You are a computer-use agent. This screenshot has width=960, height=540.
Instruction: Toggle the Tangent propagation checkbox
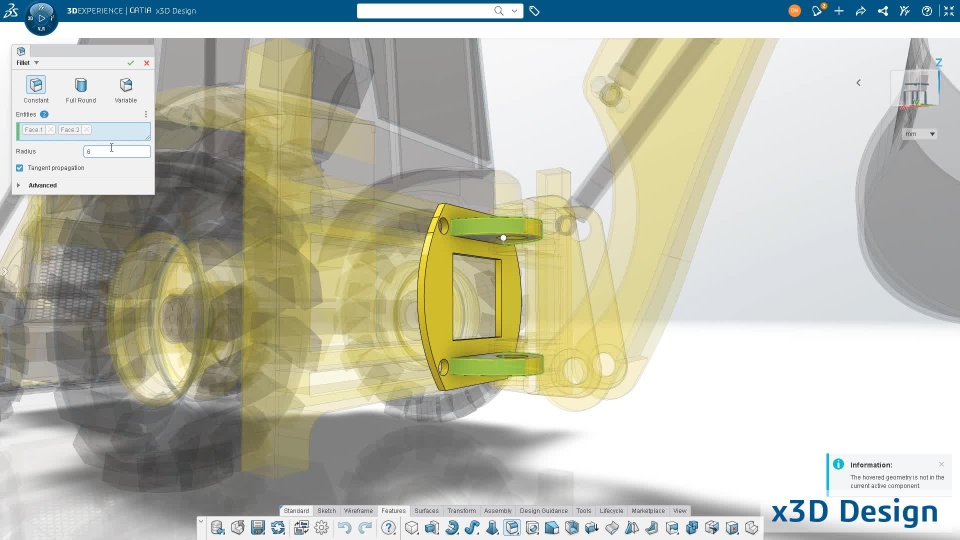20,168
